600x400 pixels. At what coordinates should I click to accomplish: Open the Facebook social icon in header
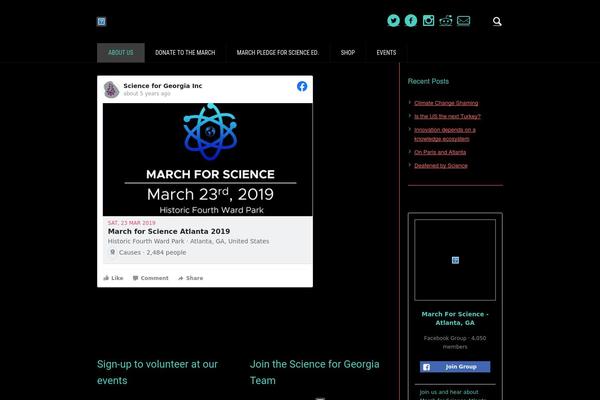pos(411,21)
